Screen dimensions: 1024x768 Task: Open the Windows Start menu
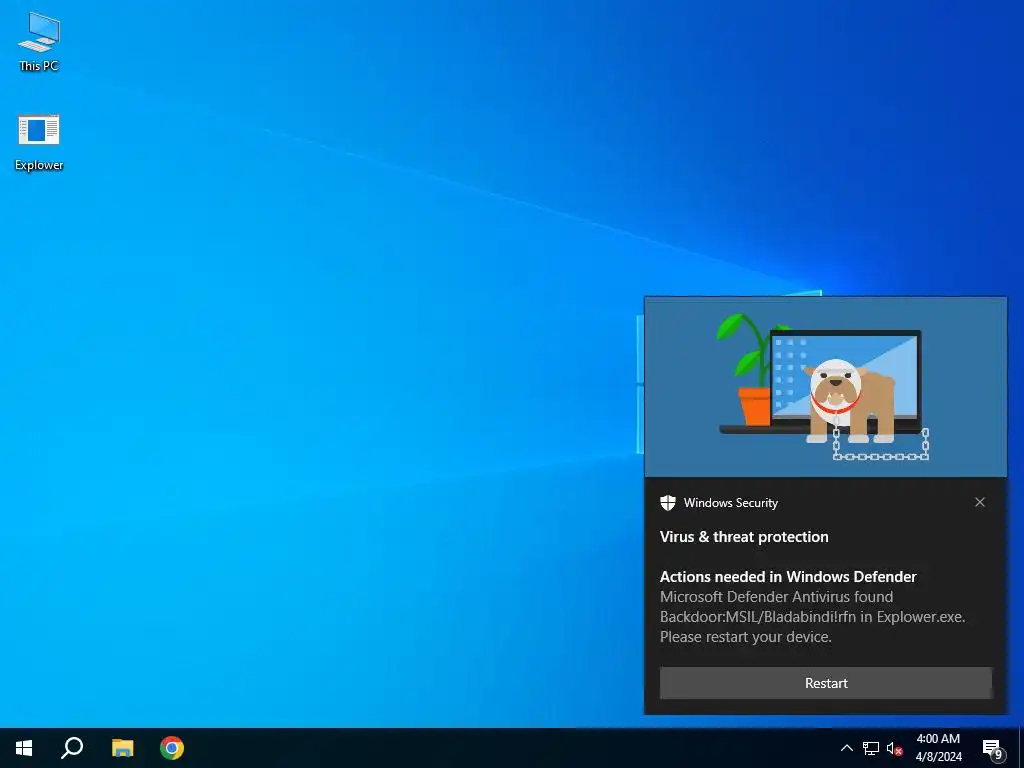click(24, 748)
